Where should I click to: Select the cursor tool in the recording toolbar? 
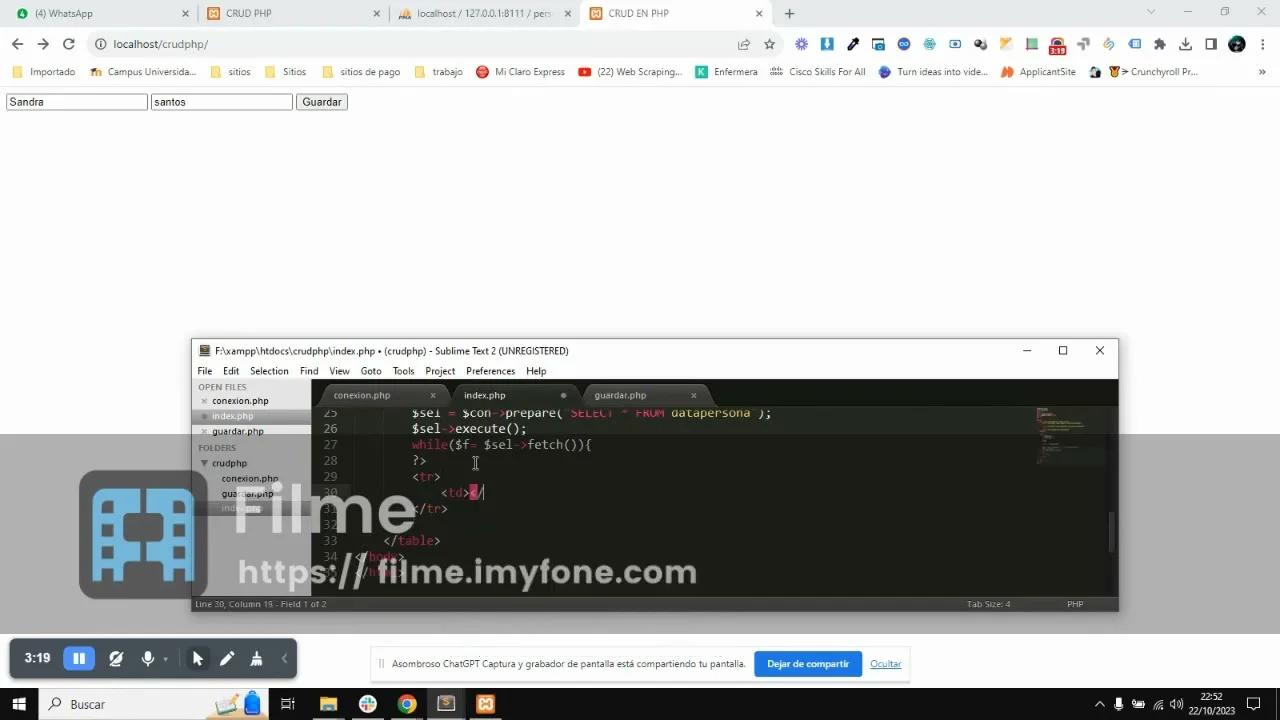tap(198, 658)
